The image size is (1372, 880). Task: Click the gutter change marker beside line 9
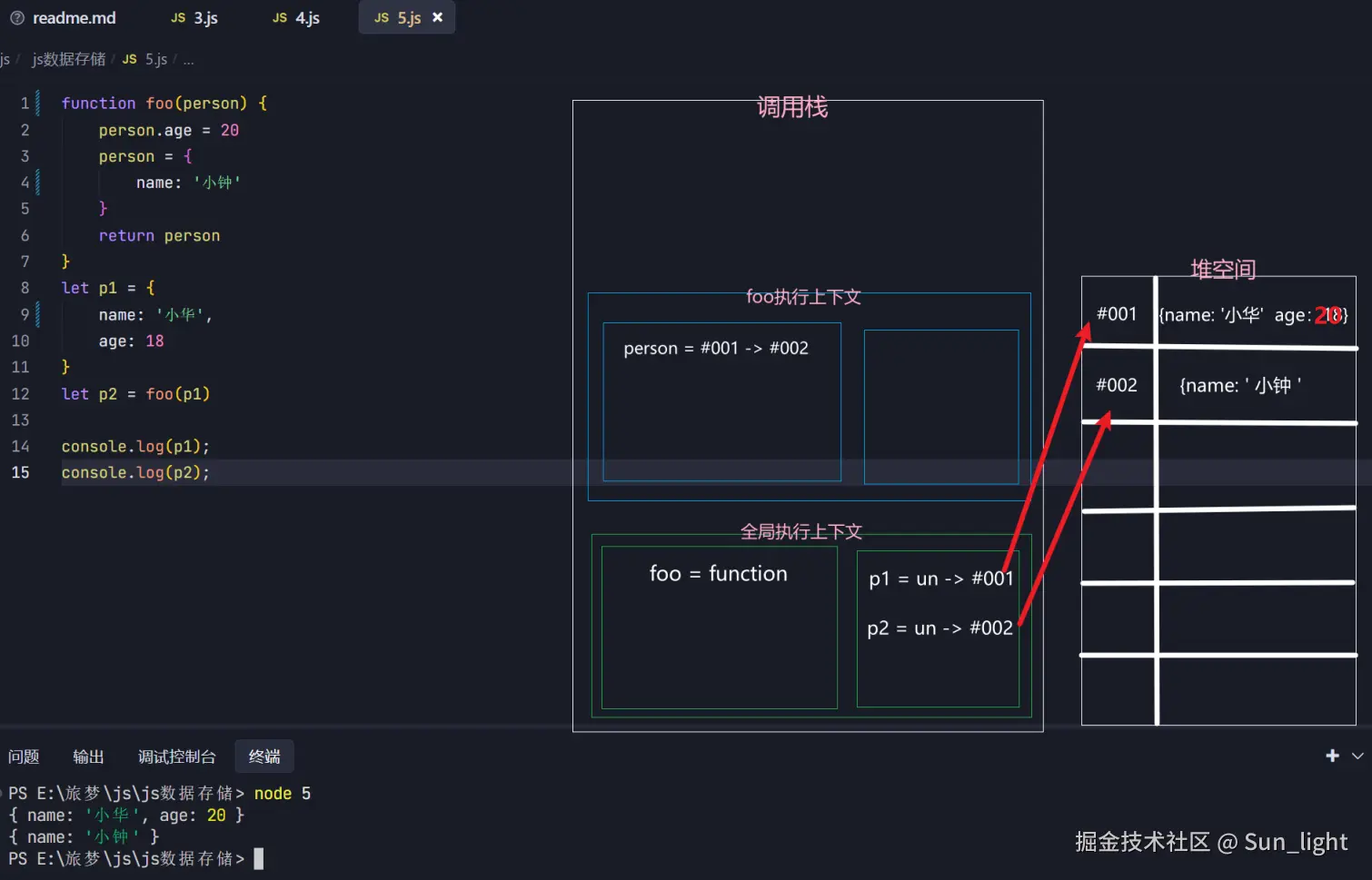pos(36,314)
